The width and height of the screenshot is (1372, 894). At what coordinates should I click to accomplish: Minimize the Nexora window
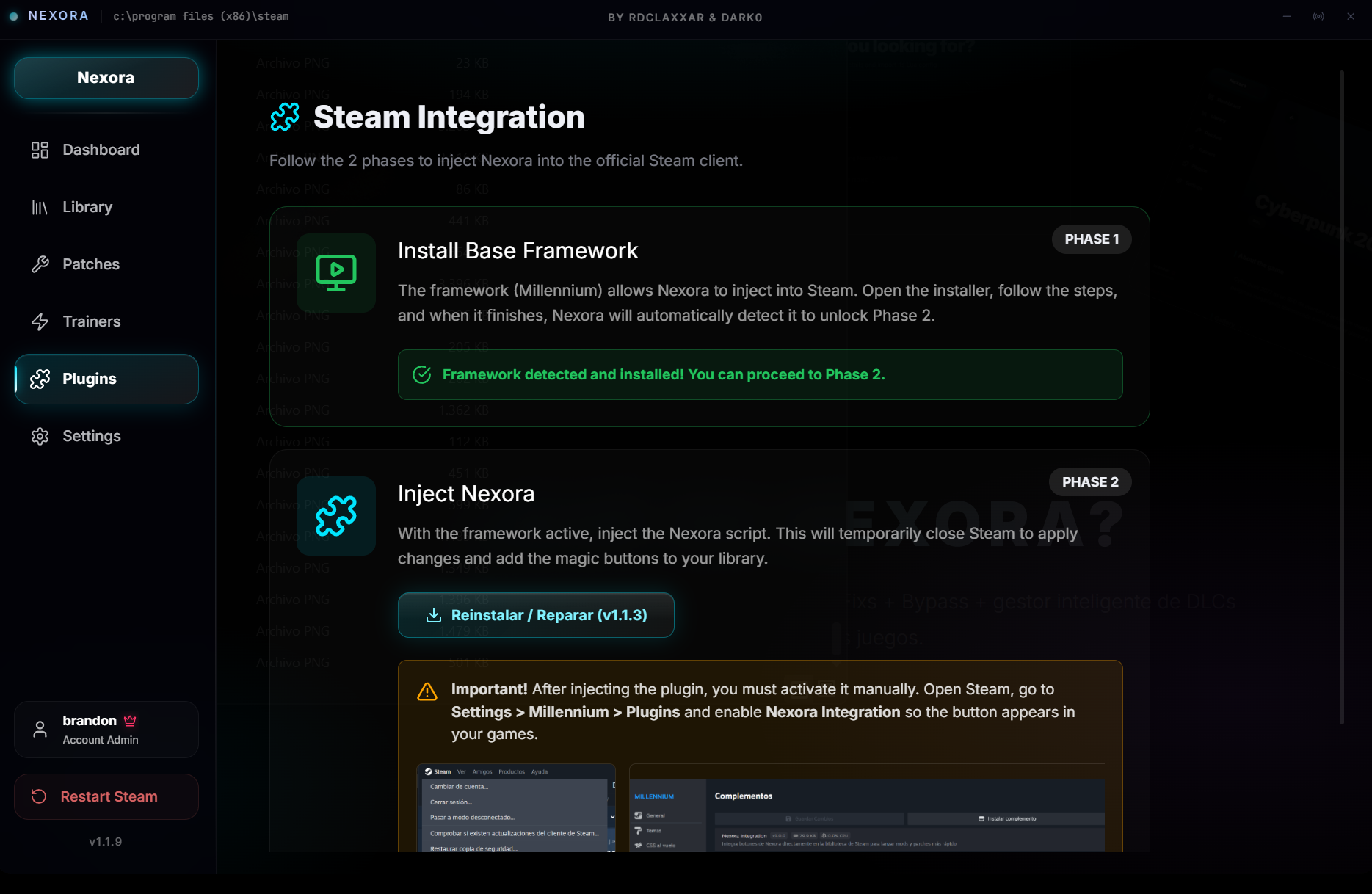tap(1287, 16)
